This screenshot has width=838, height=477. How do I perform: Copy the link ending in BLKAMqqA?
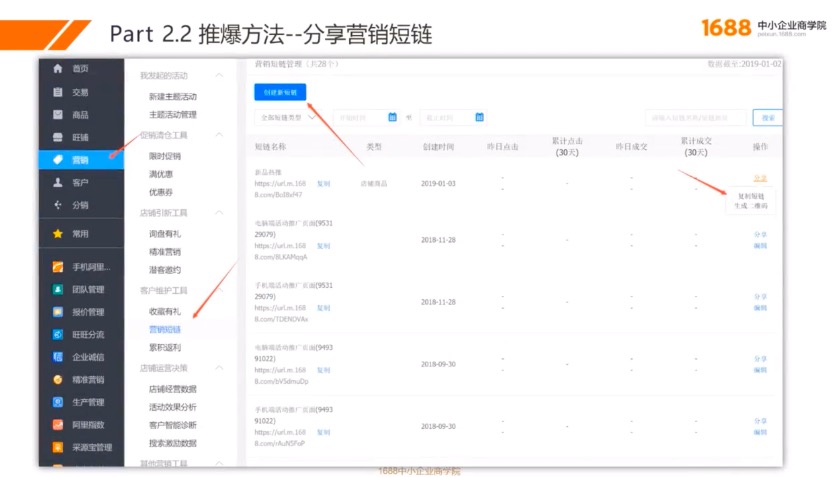click(323, 246)
